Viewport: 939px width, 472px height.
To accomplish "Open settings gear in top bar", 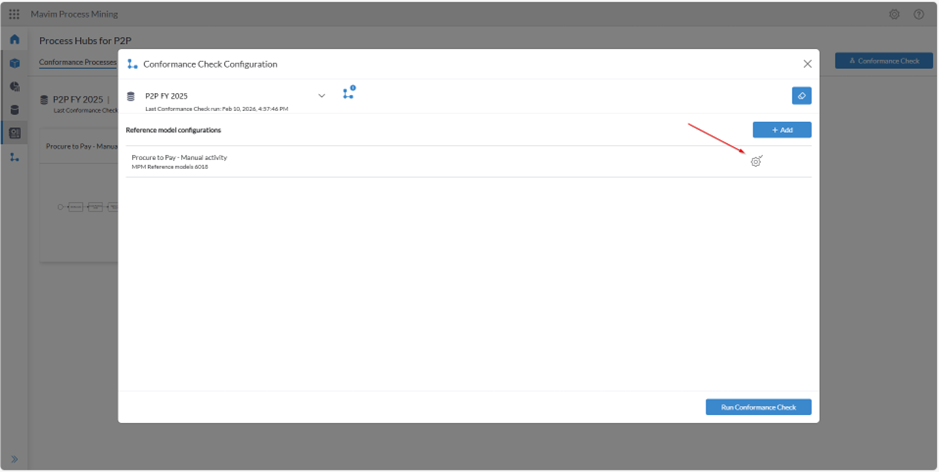I will pyautogui.click(x=894, y=14).
